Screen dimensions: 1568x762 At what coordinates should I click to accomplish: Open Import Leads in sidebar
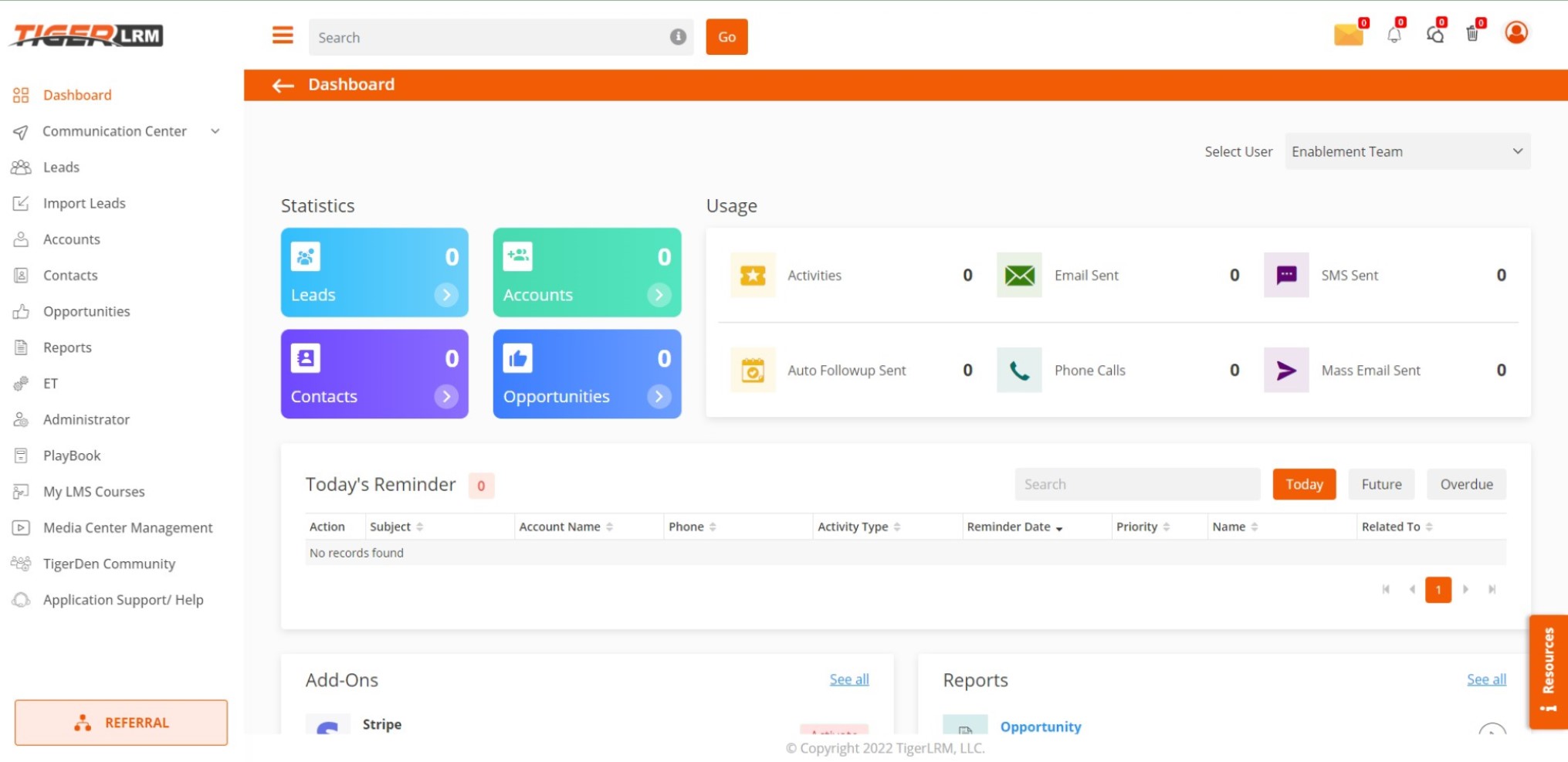(x=84, y=203)
